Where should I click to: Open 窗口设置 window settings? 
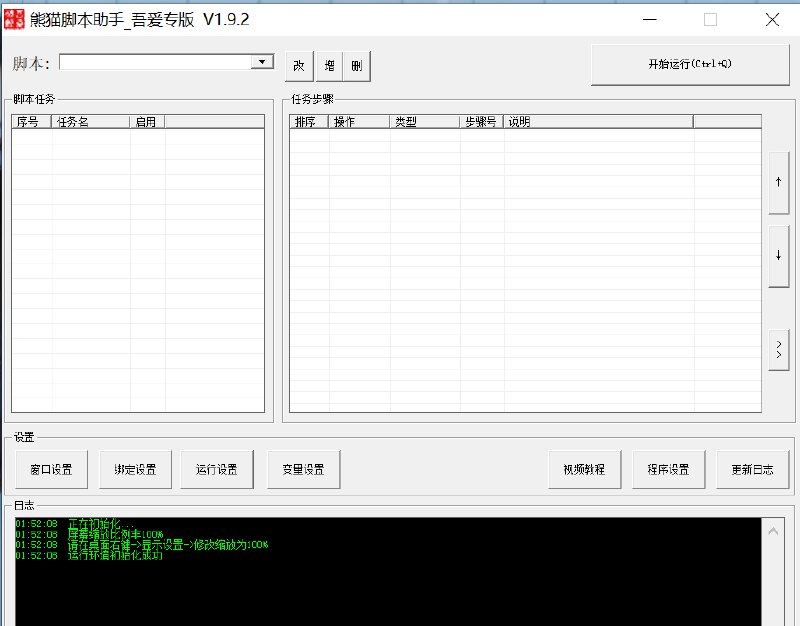tap(50, 468)
